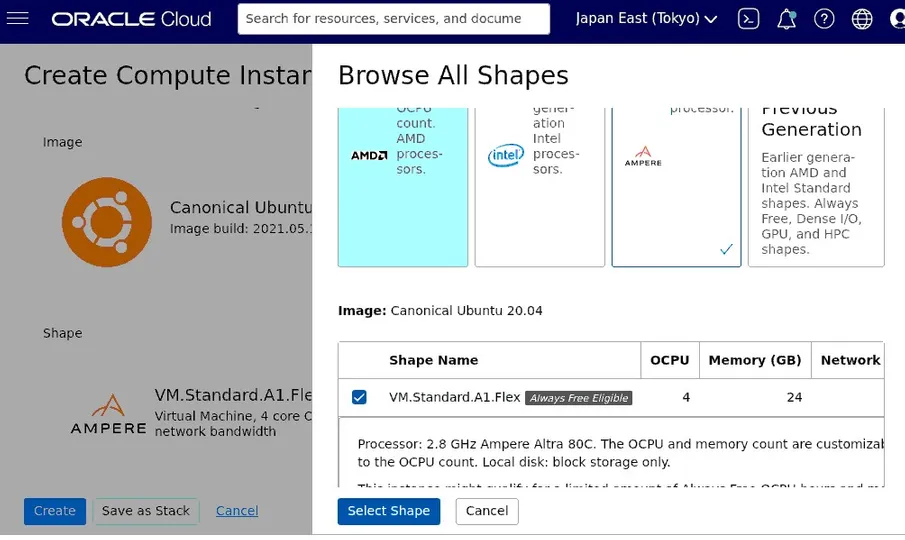905x540 pixels.
Task: Cancel the Browse All Shapes panel
Action: (x=487, y=511)
